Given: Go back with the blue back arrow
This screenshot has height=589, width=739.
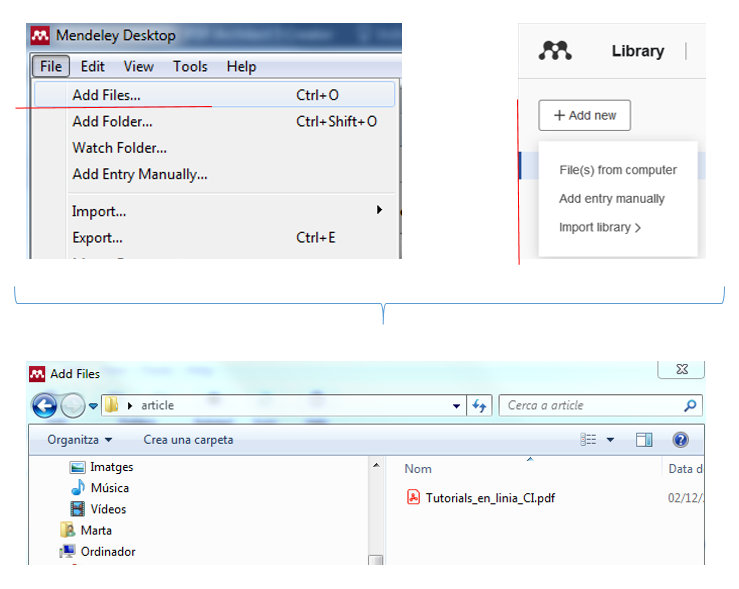Looking at the screenshot, I should pos(44,405).
